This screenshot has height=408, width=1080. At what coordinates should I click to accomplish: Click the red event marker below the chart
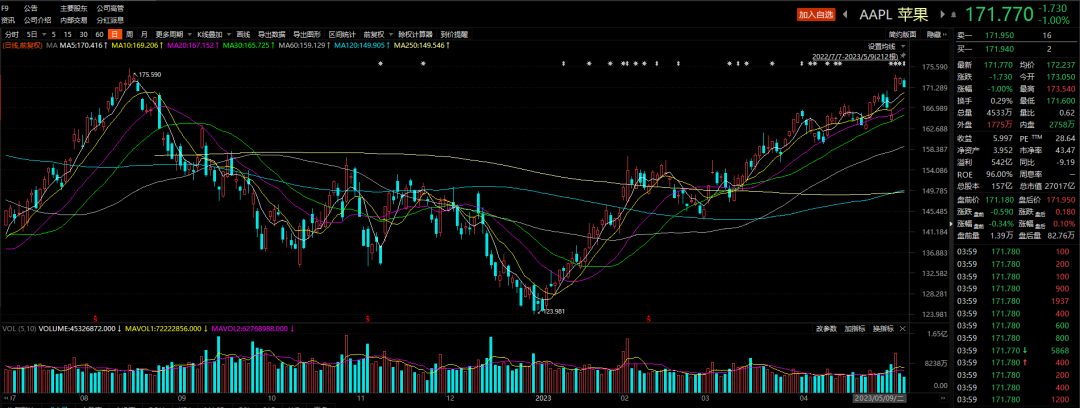(369, 318)
